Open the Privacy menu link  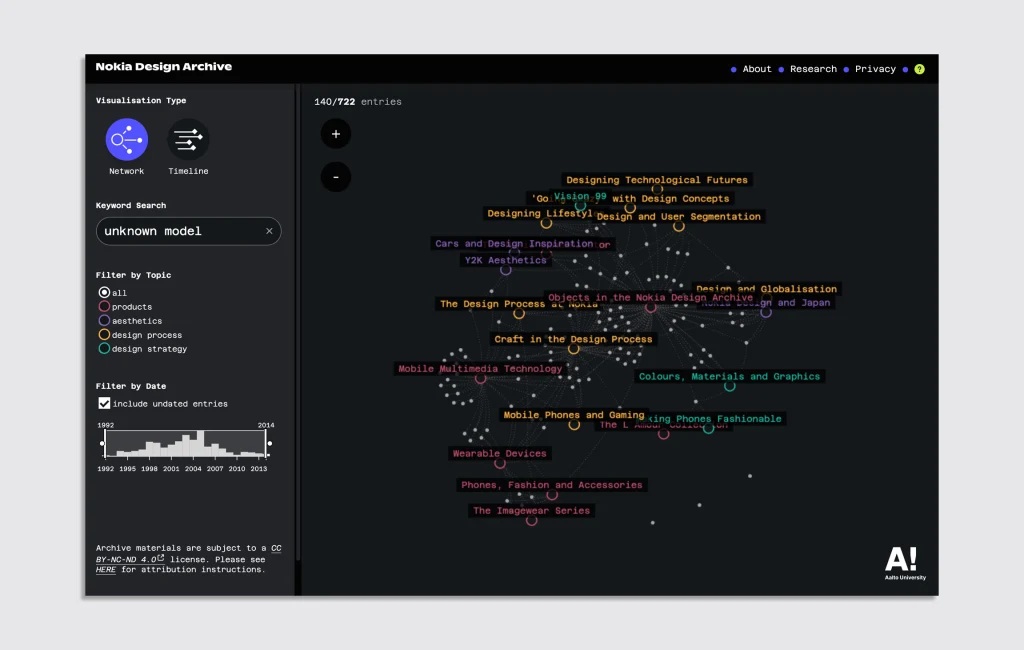tap(875, 69)
